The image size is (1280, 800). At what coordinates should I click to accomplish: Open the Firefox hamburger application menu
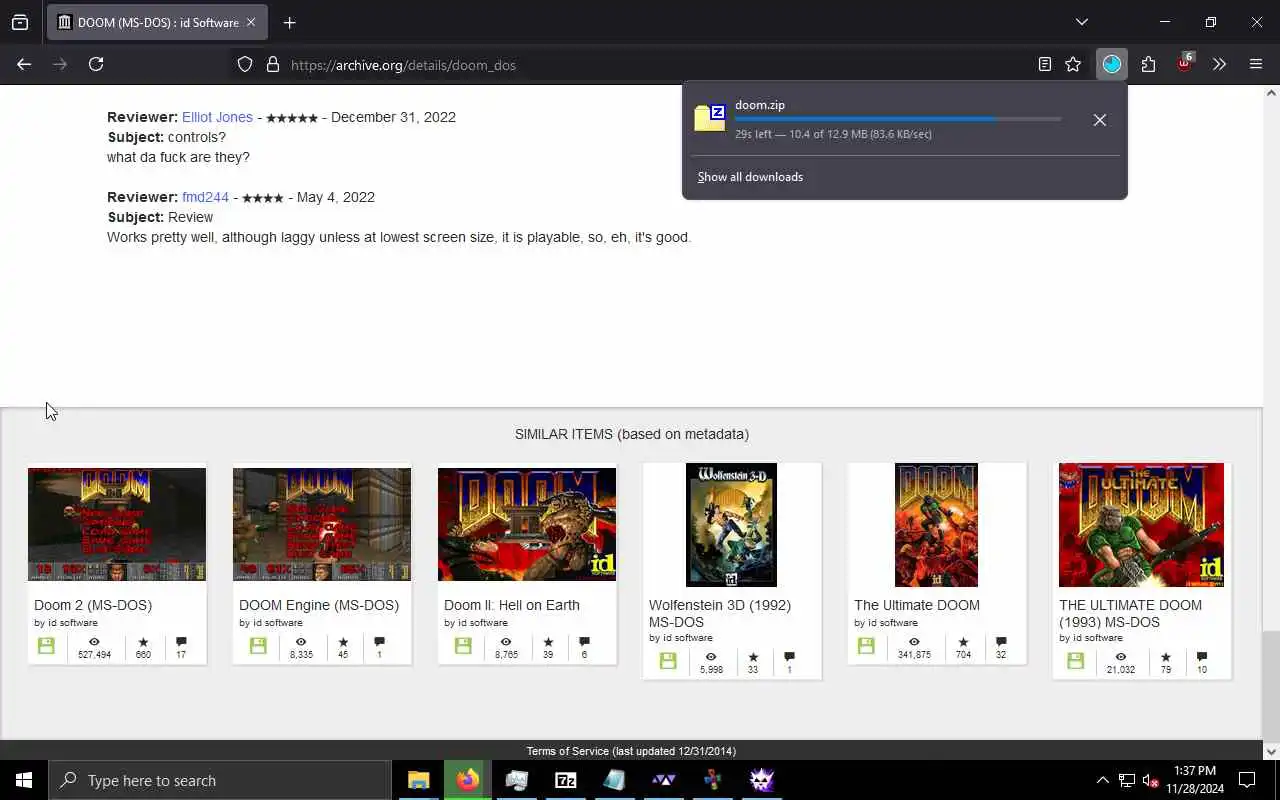(1256, 64)
